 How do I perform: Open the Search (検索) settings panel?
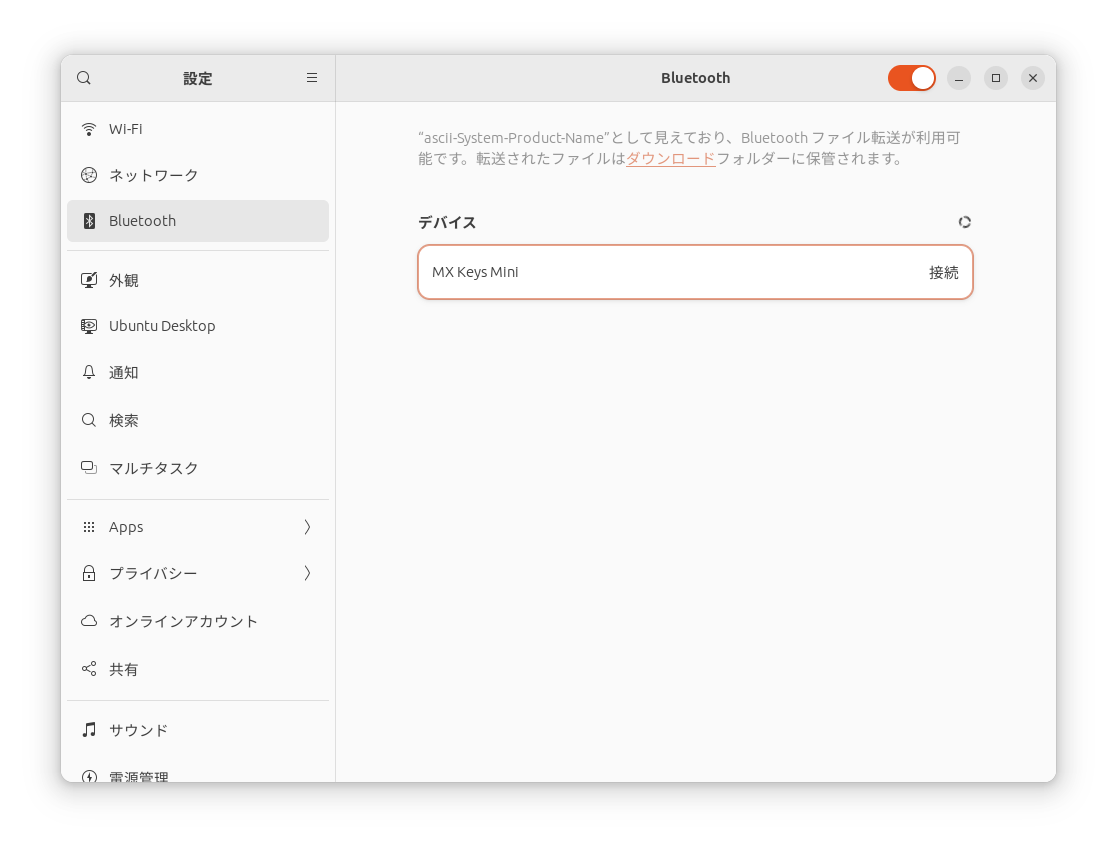[124, 420]
